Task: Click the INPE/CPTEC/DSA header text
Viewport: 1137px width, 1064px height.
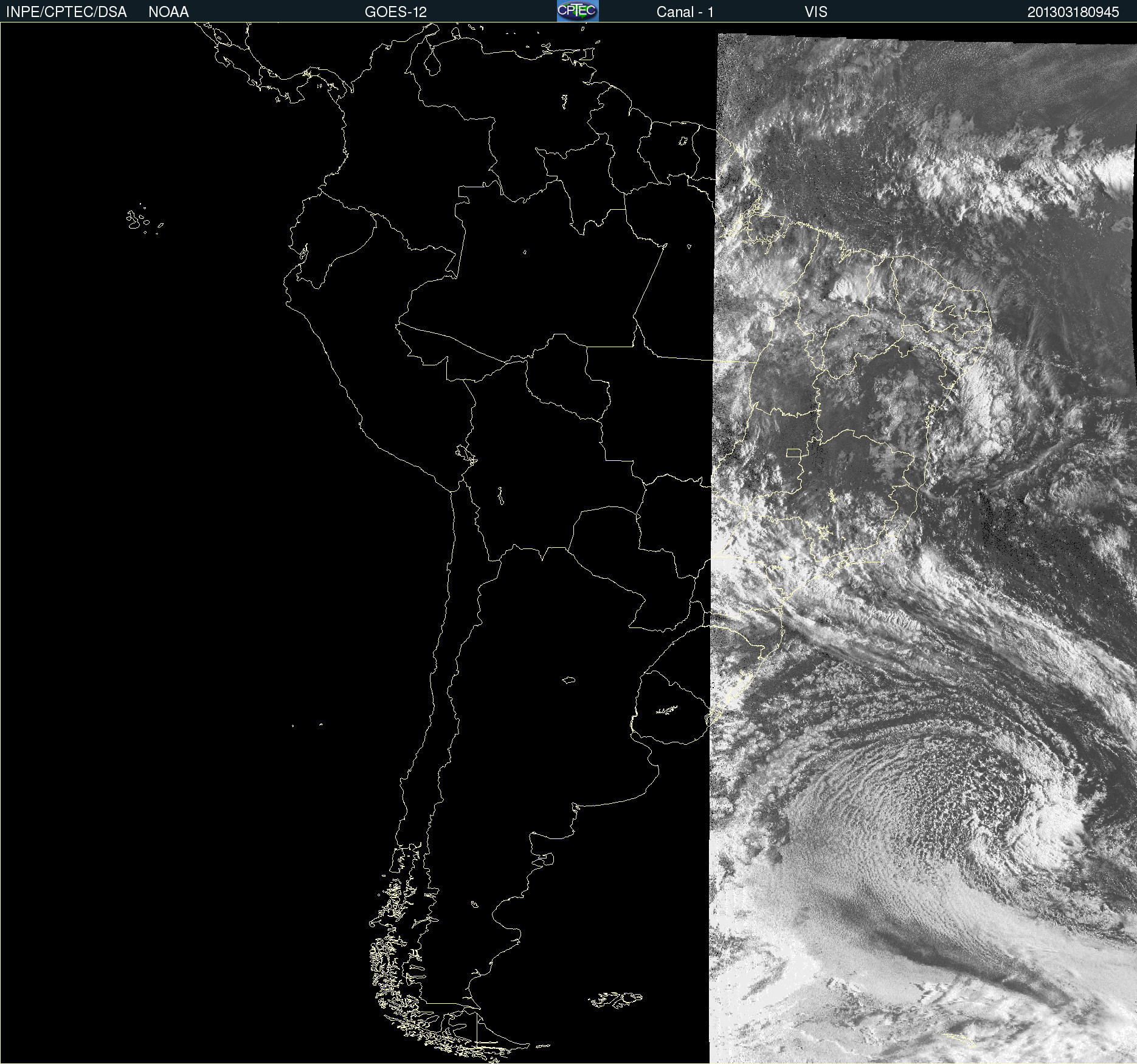Action: pyautogui.click(x=66, y=12)
